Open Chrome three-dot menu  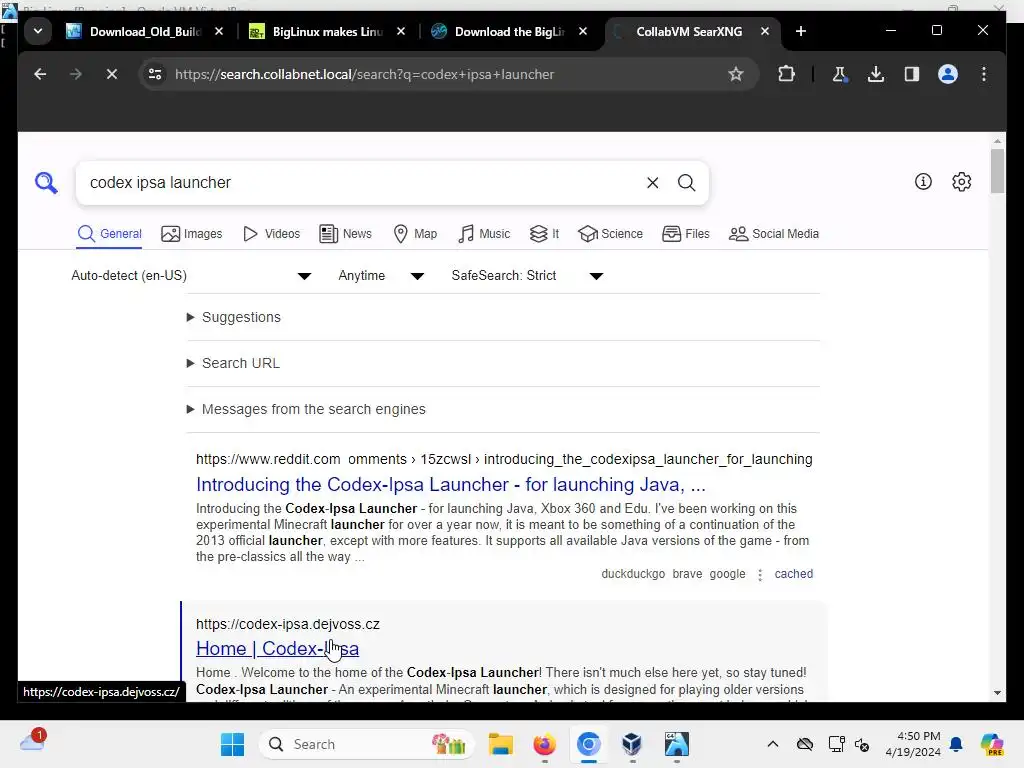click(984, 74)
